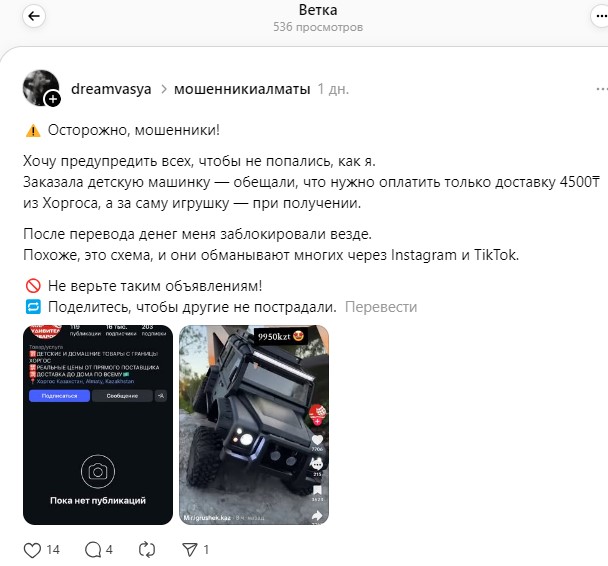
Task: Open dreamvasya profile name link
Action: [x=111, y=89]
